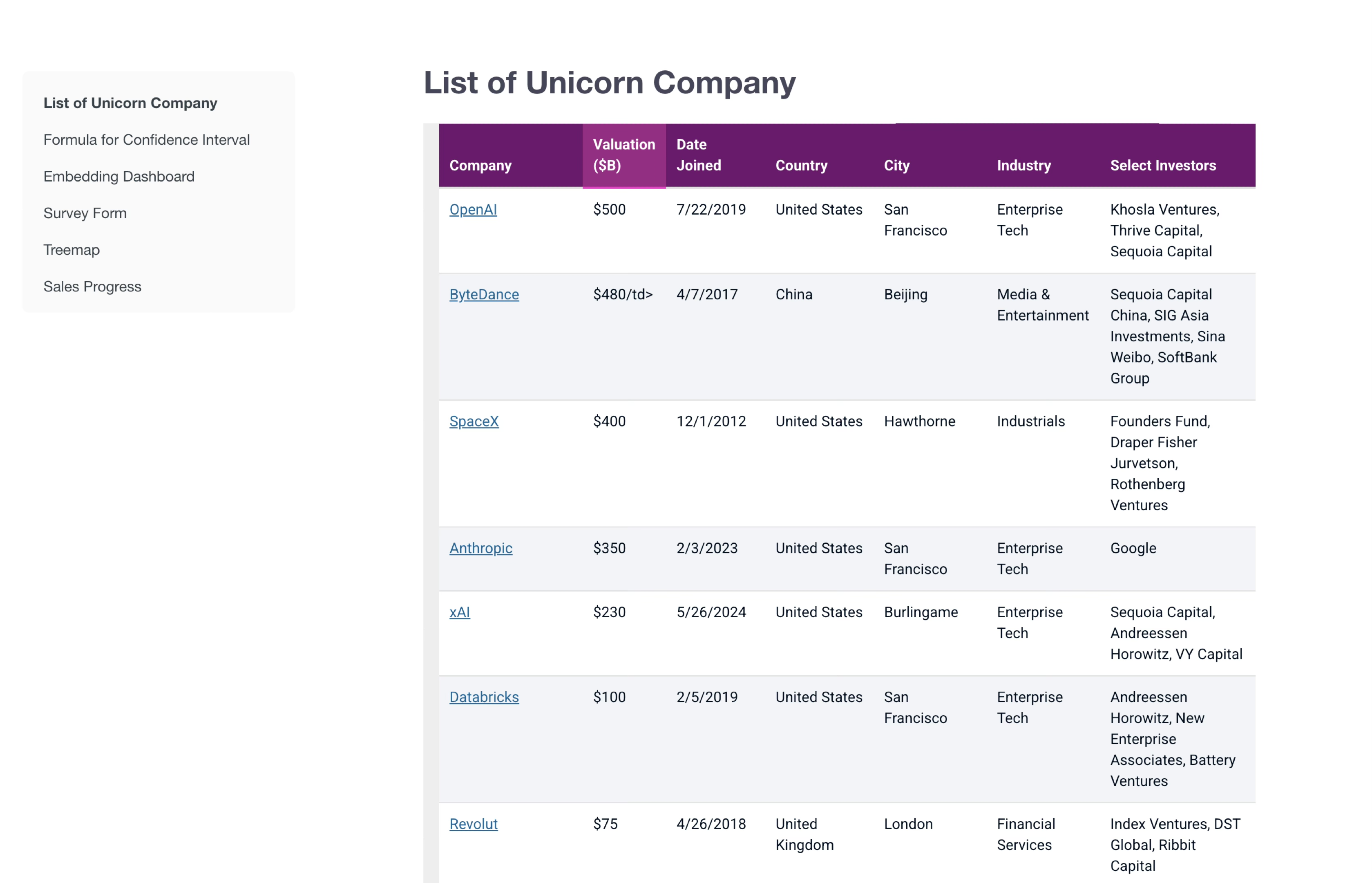
Task: Select List of Unicorn Company sidebar item
Action: tap(130, 103)
